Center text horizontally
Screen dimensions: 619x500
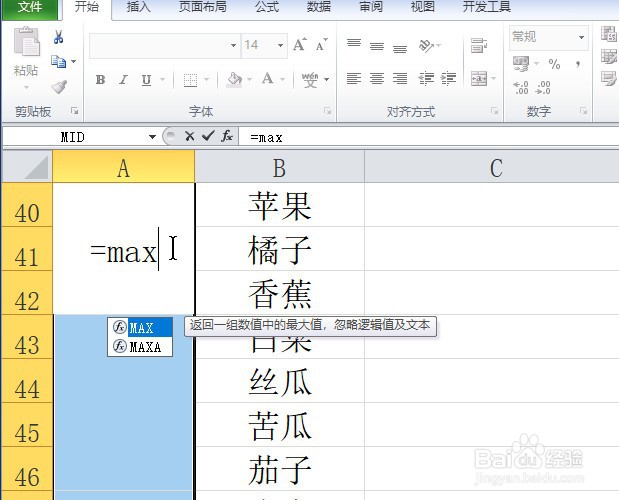coord(377,78)
